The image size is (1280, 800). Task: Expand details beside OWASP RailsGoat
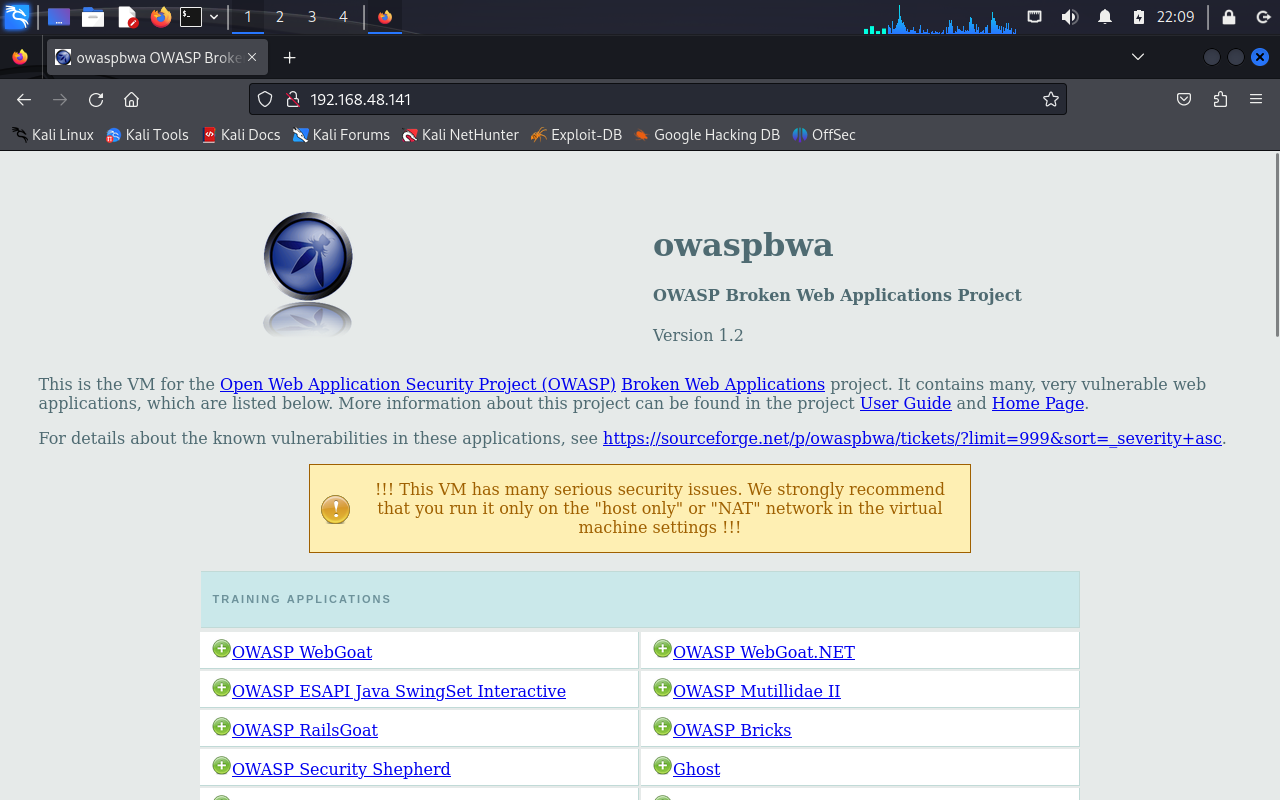[x=222, y=727]
